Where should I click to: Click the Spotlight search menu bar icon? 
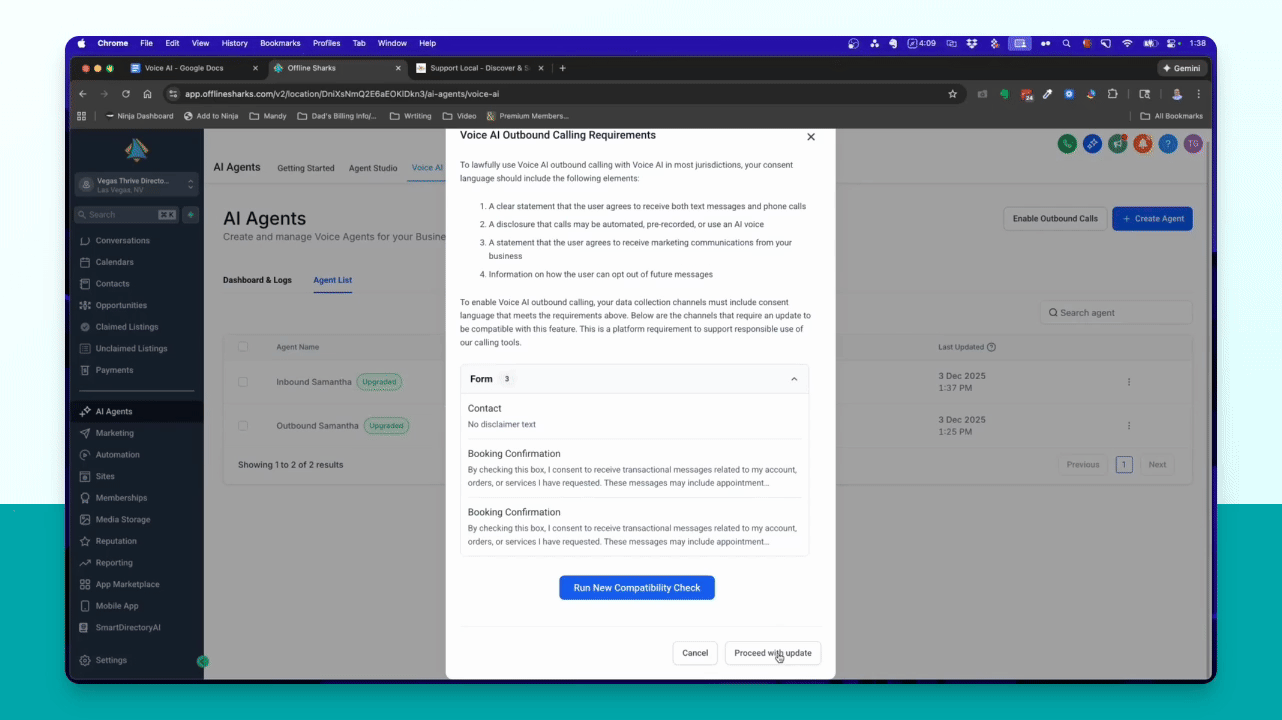(1066, 43)
